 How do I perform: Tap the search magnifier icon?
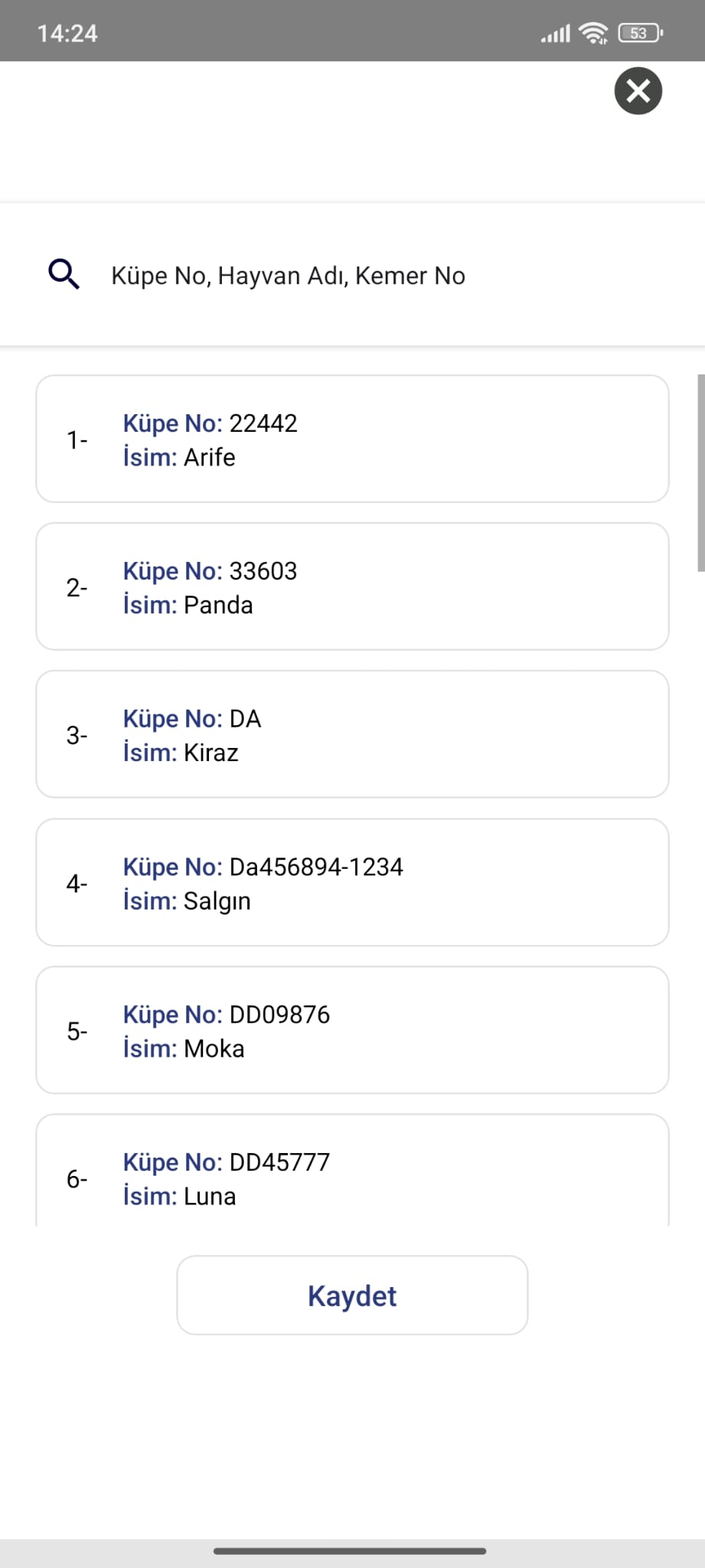pos(64,274)
